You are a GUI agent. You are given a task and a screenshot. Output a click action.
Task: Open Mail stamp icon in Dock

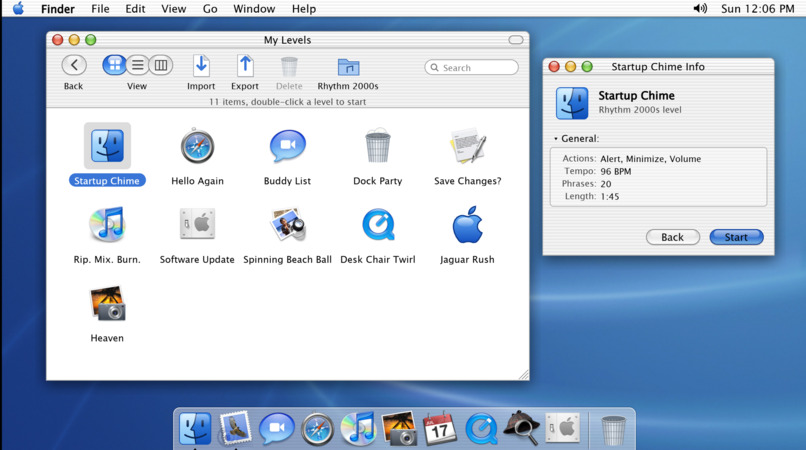[235, 428]
